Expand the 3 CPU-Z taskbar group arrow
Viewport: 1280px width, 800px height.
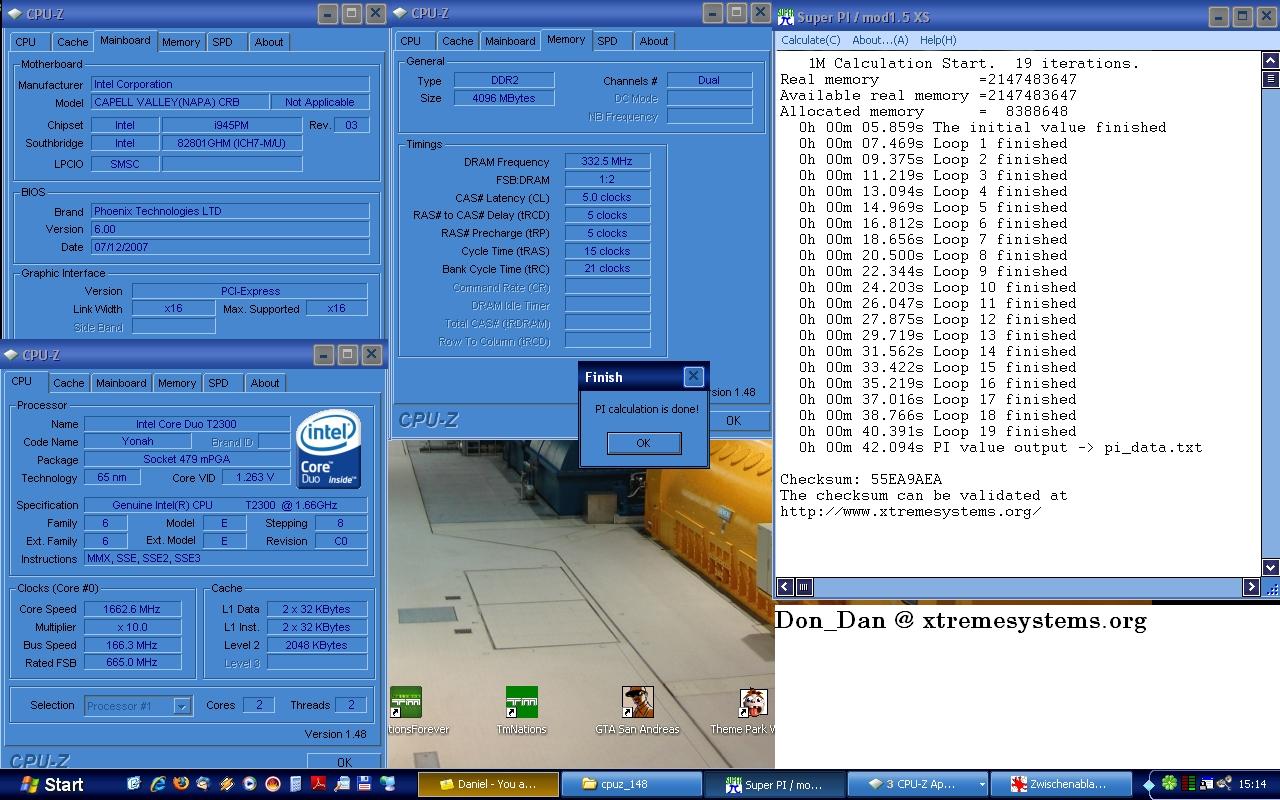(x=982, y=785)
